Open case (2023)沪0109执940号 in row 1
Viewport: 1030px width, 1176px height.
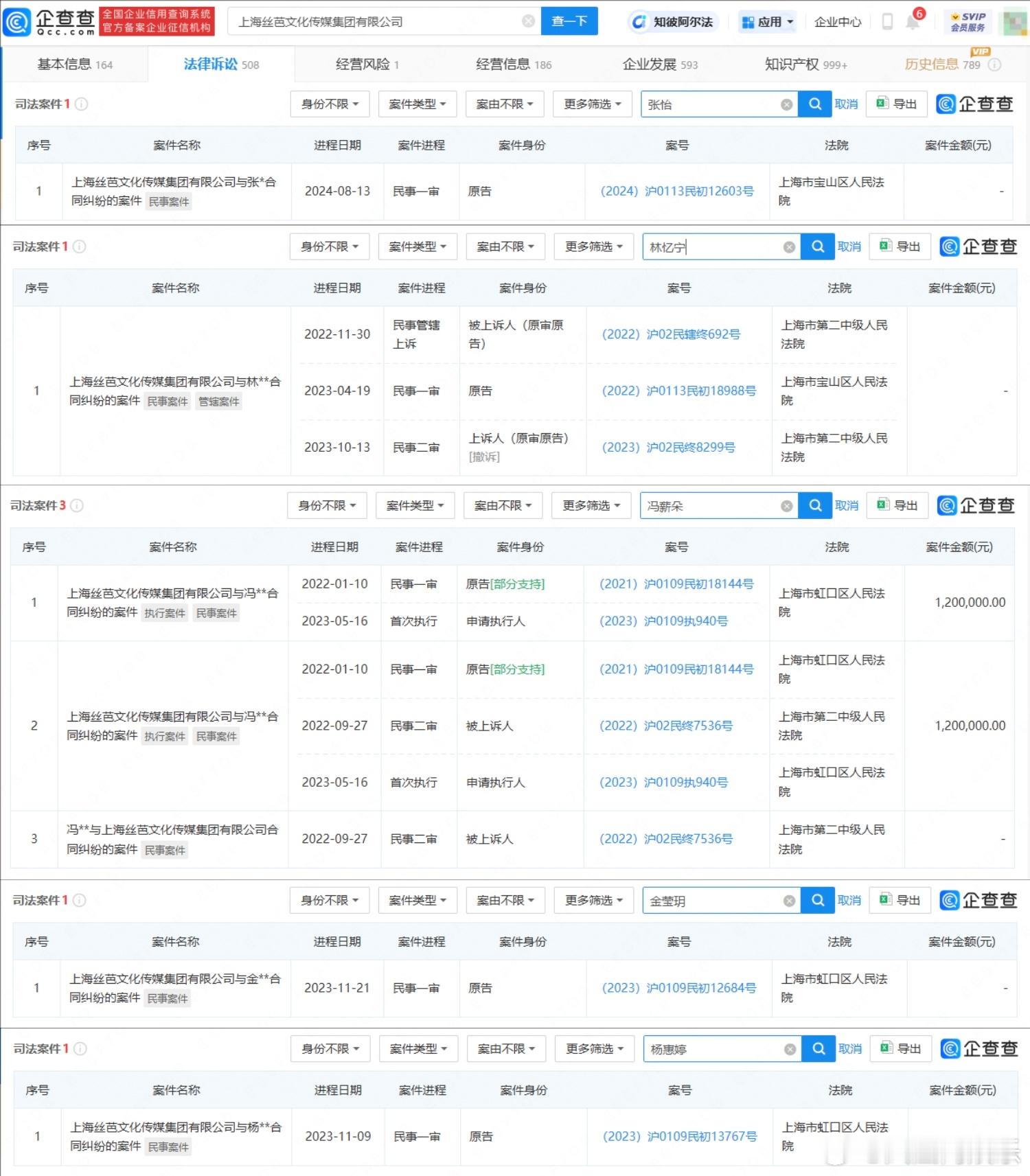(663, 621)
